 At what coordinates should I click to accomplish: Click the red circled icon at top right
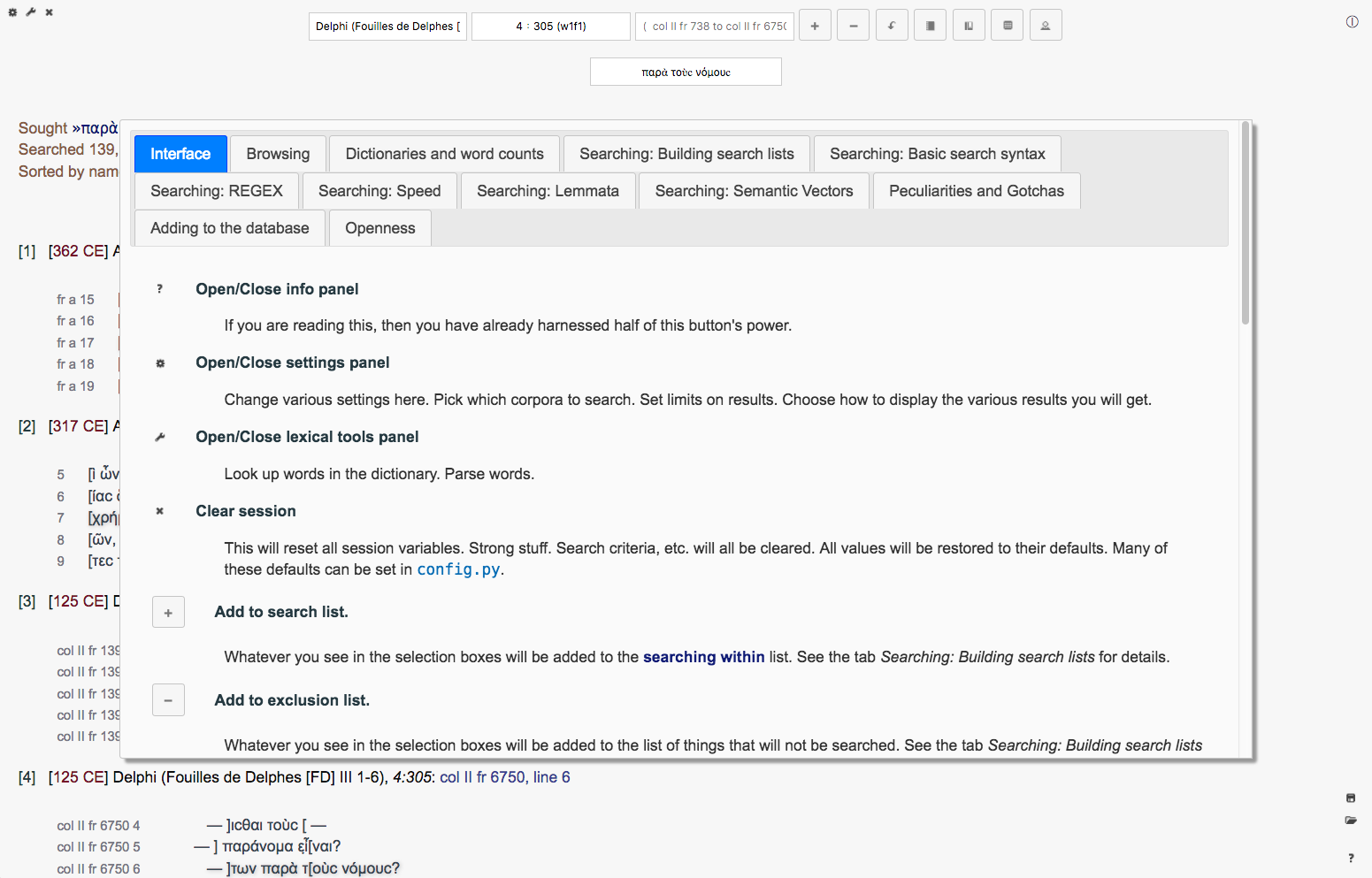point(1352,22)
